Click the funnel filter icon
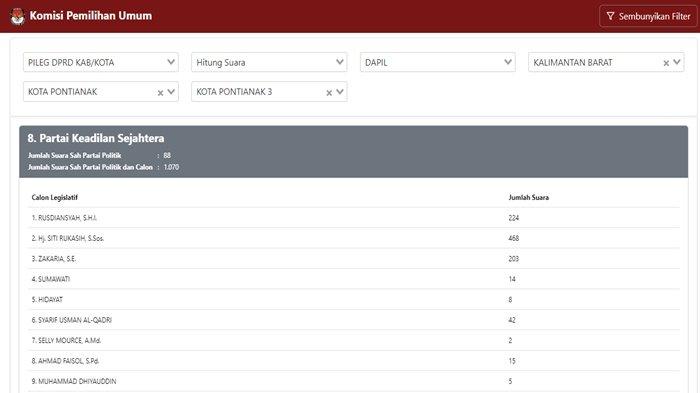The image size is (700, 393). tap(610, 16)
